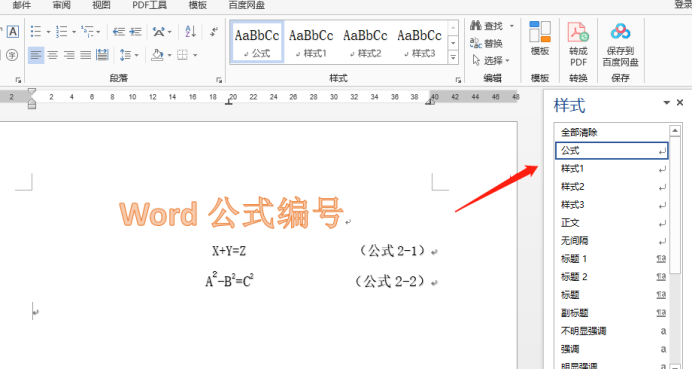
Task: Open the 百度网盘 ribbon tab
Action: pos(247,5)
